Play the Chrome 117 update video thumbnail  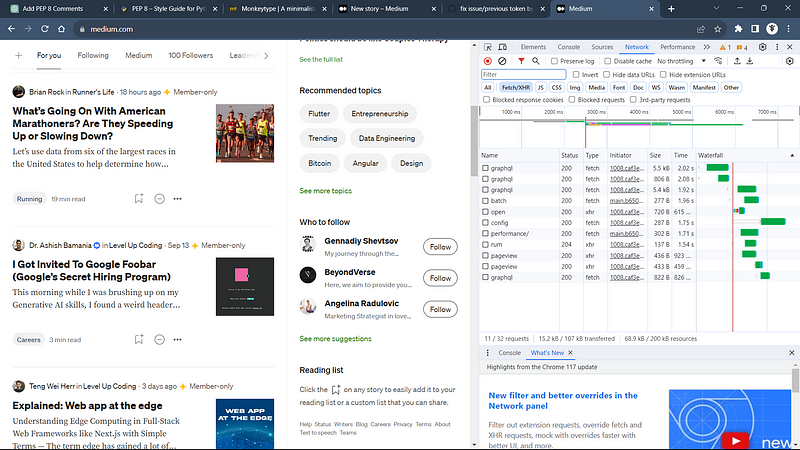click(735, 440)
